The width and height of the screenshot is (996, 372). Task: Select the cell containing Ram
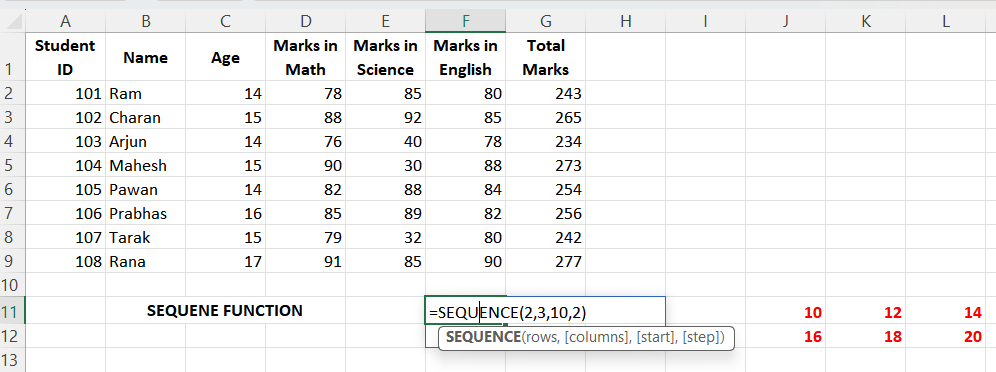click(x=145, y=93)
